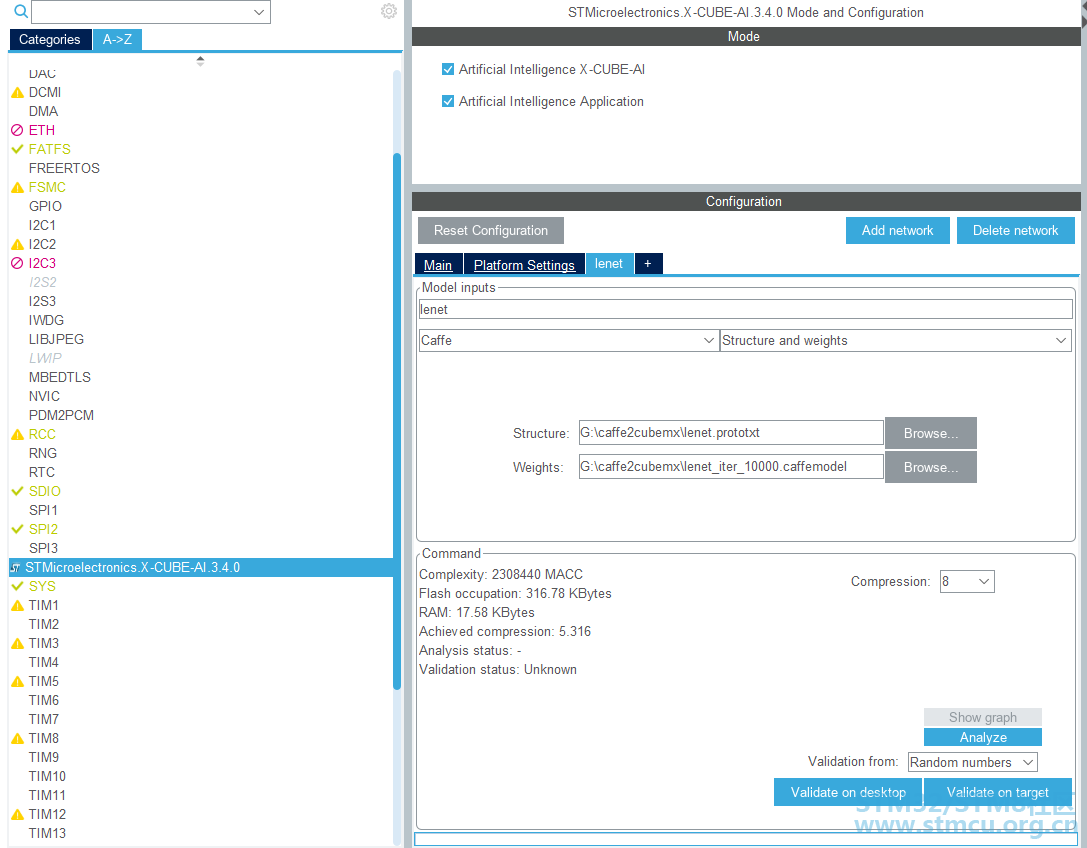The height and width of the screenshot is (848, 1087).
Task: Select IWDG in the peripheral list
Action: pyautogui.click(x=46, y=320)
